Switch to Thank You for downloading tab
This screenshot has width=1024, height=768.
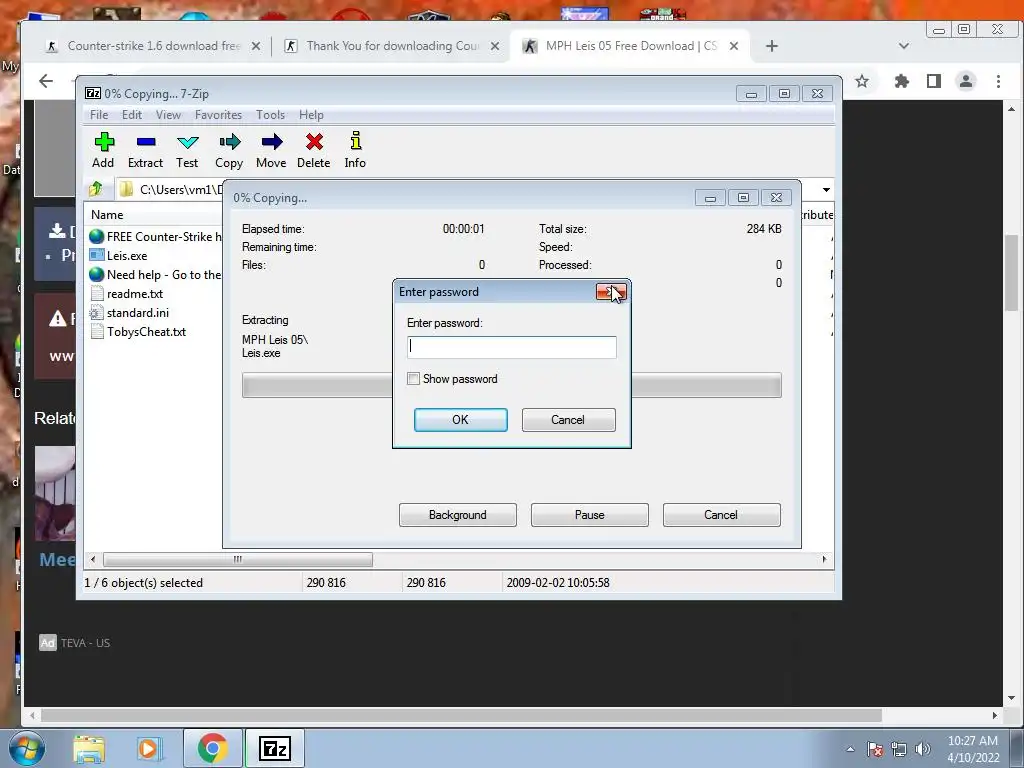[392, 46]
